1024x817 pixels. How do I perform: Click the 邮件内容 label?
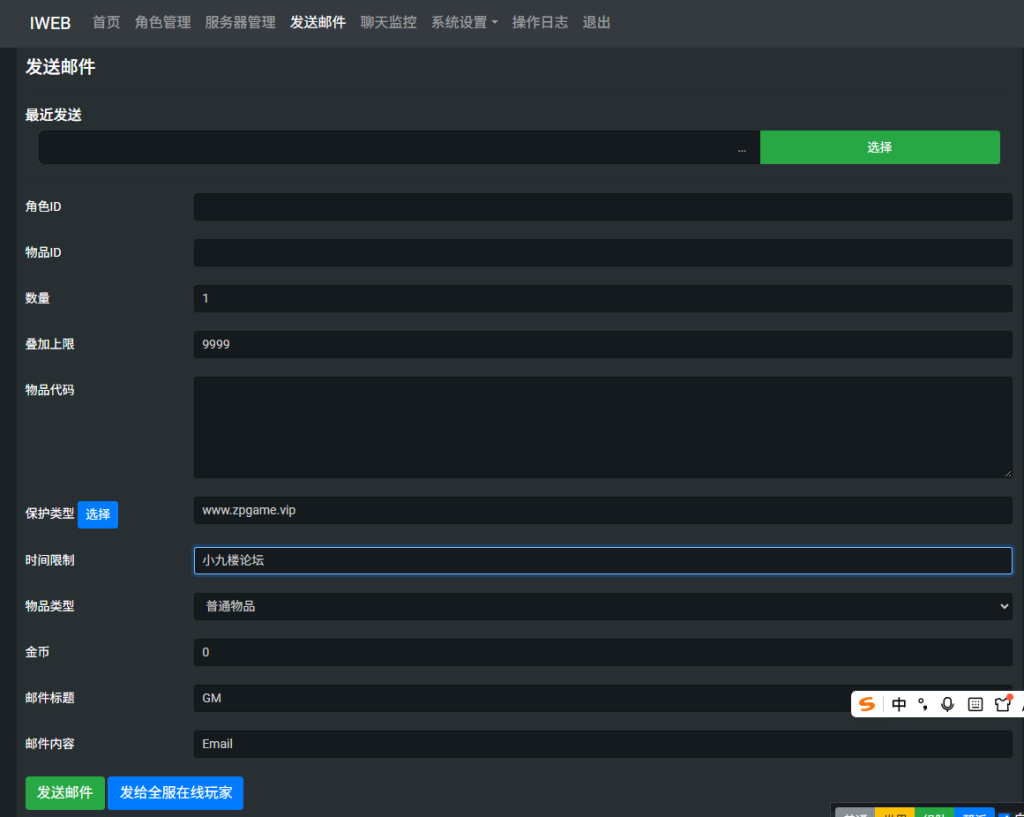[50, 744]
